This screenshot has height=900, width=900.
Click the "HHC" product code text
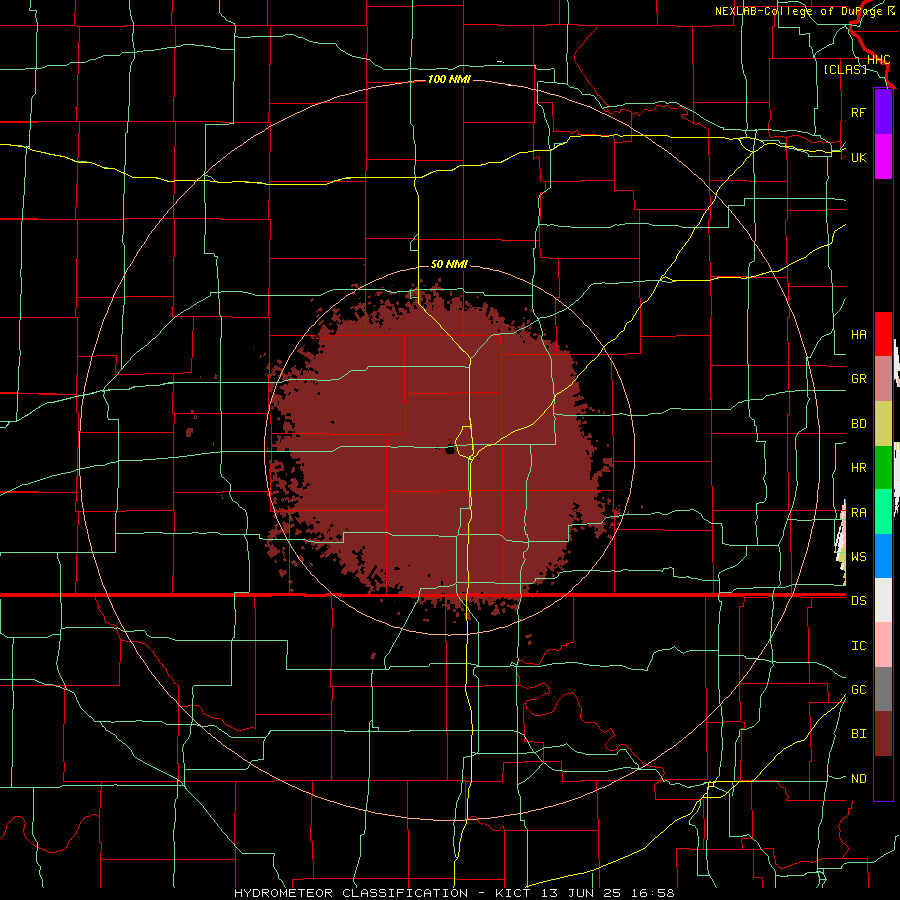[x=878, y=60]
